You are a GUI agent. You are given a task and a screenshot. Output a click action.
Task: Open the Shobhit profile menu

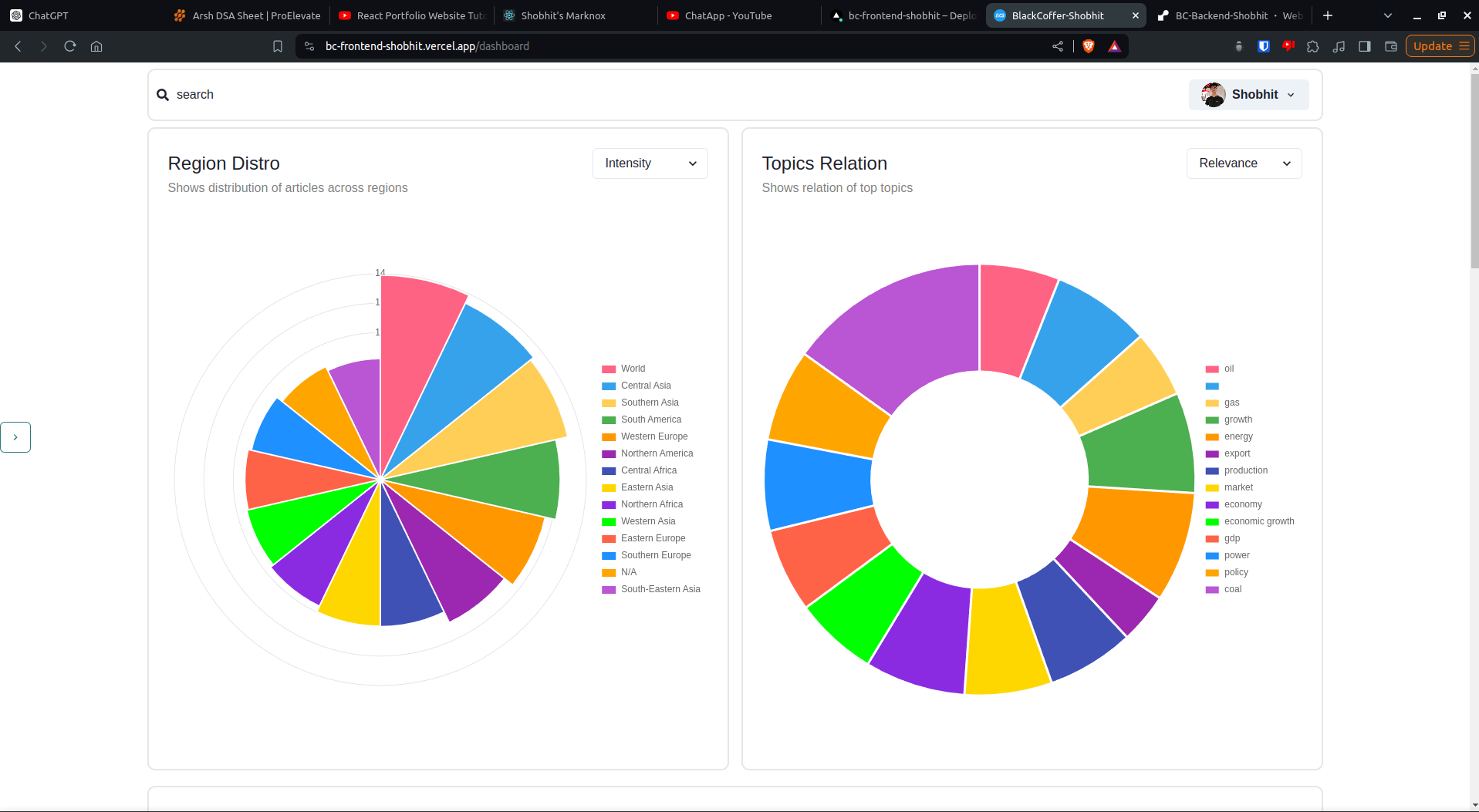pyautogui.click(x=1248, y=95)
